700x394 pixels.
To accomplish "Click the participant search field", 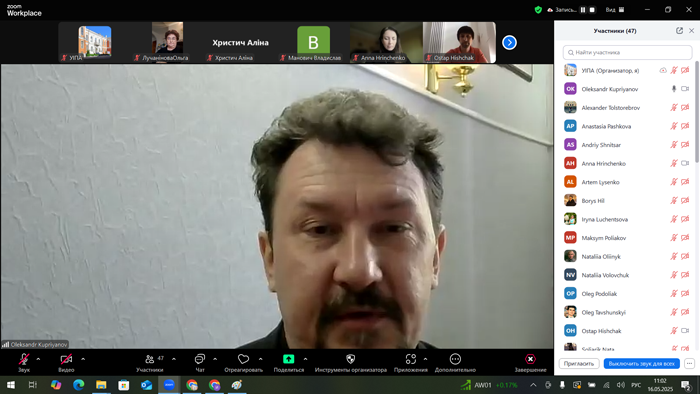I will click(627, 52).
